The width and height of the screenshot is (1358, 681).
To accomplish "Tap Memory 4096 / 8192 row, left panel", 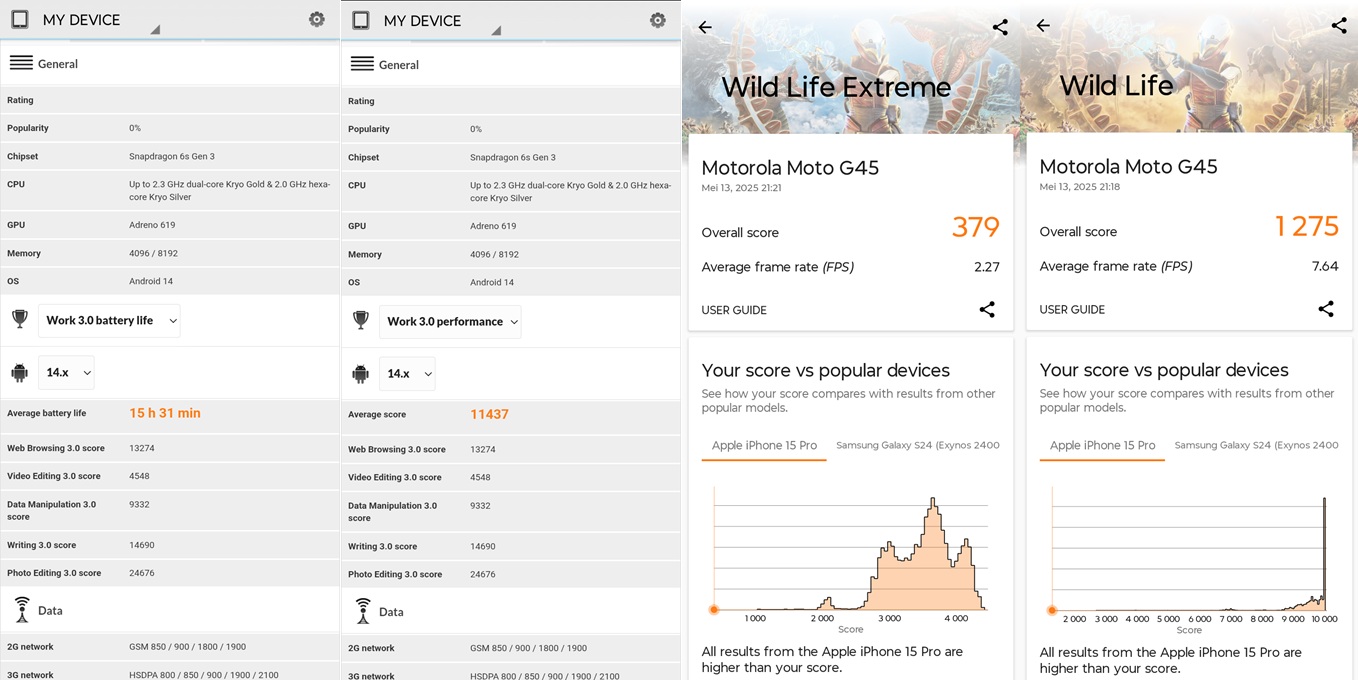I will point(170,253).
